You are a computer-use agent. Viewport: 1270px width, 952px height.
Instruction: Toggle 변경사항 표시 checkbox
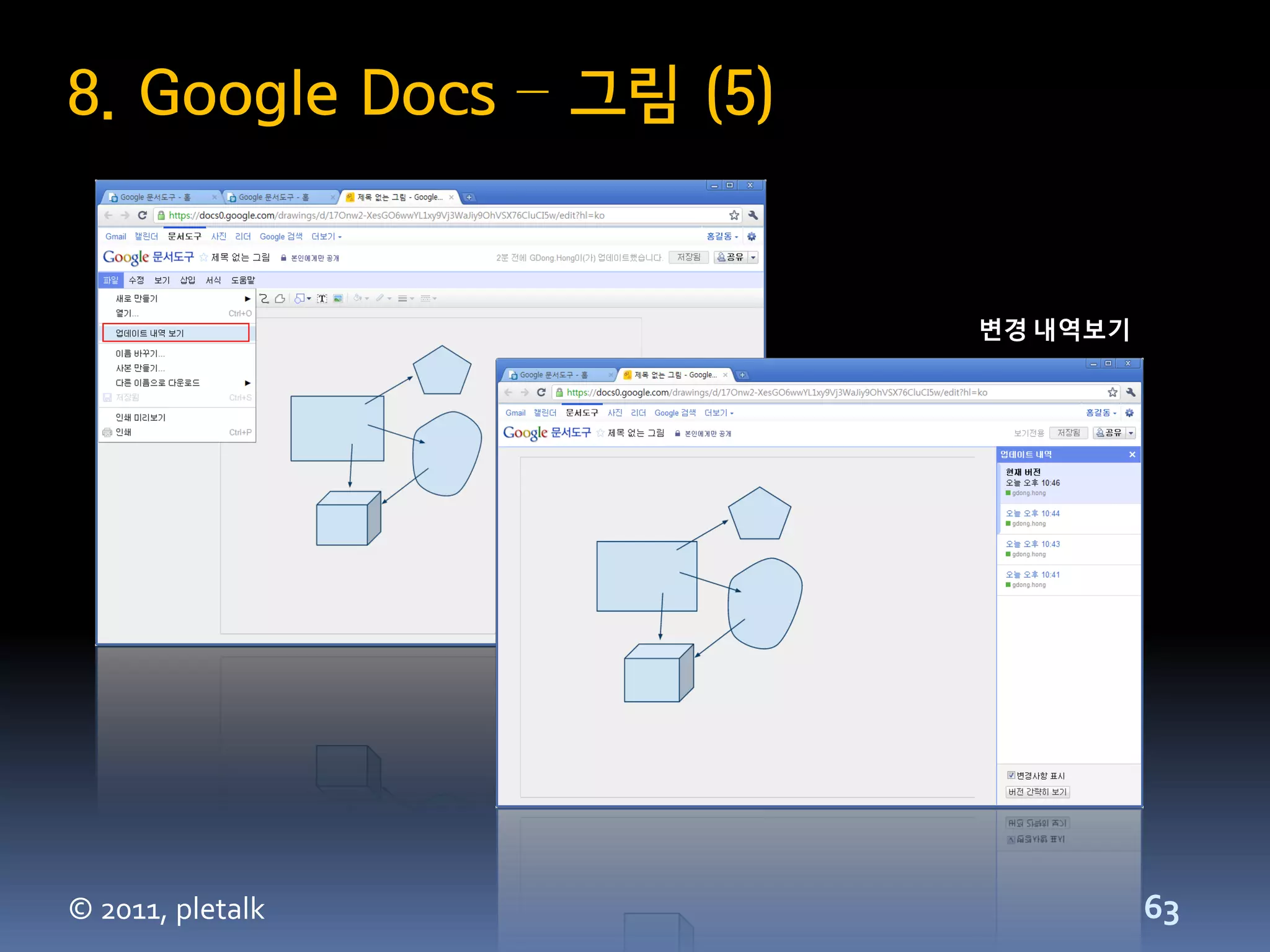coord(1011,775)
